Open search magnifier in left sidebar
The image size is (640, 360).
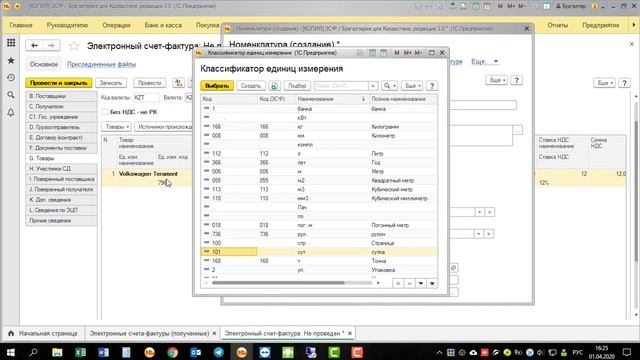(x=11, y=95)
